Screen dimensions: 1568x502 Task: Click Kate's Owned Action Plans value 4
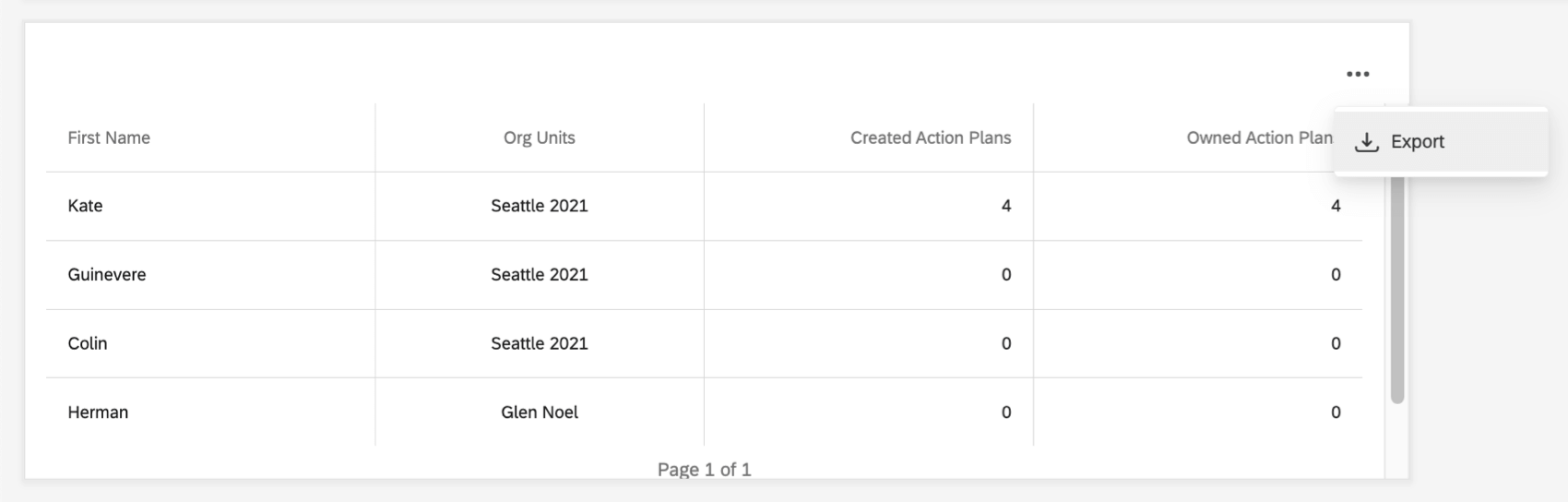(x=1336, y=206)
